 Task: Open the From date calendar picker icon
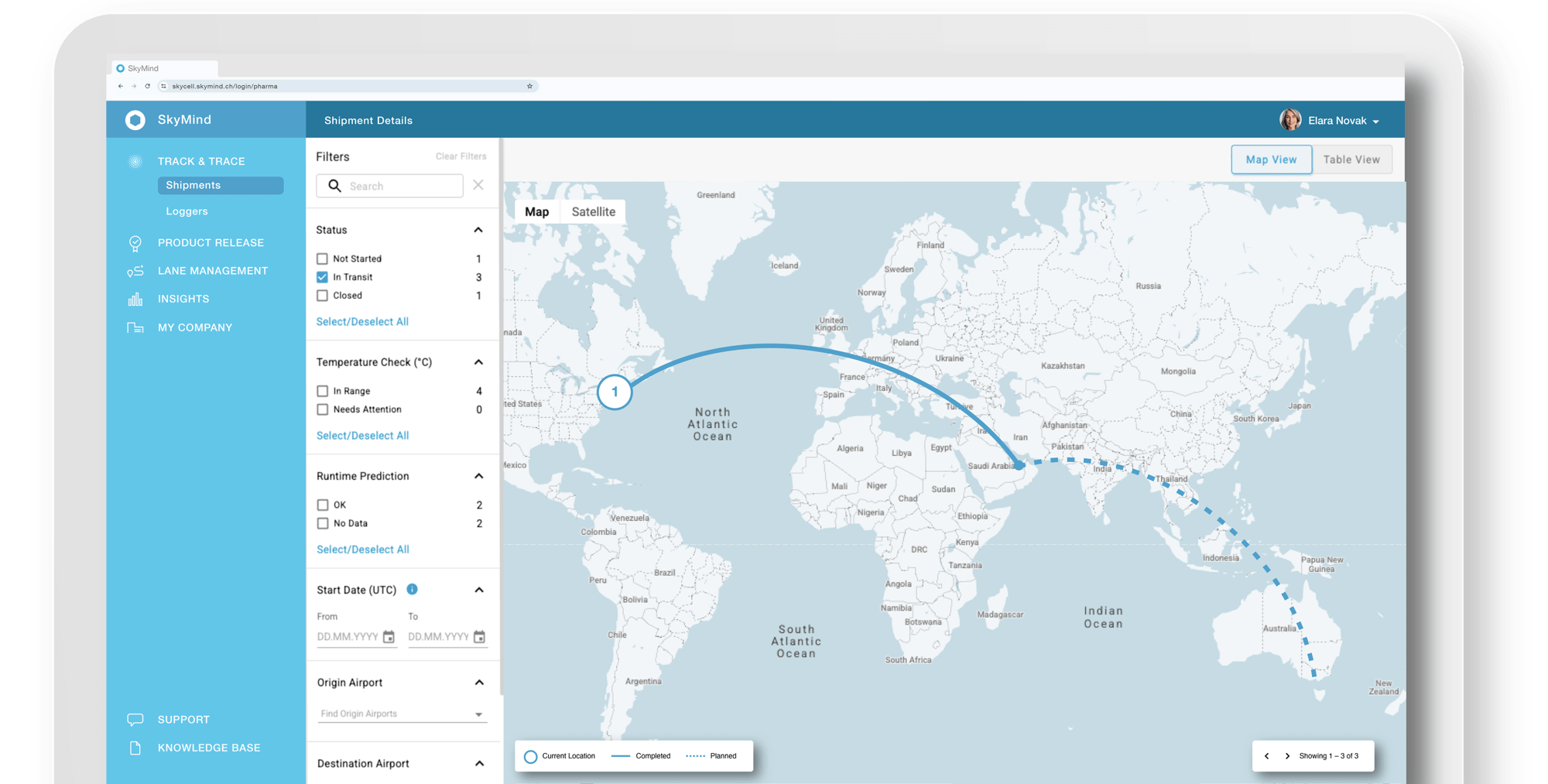pyautogui.click(x=389, y=637)
